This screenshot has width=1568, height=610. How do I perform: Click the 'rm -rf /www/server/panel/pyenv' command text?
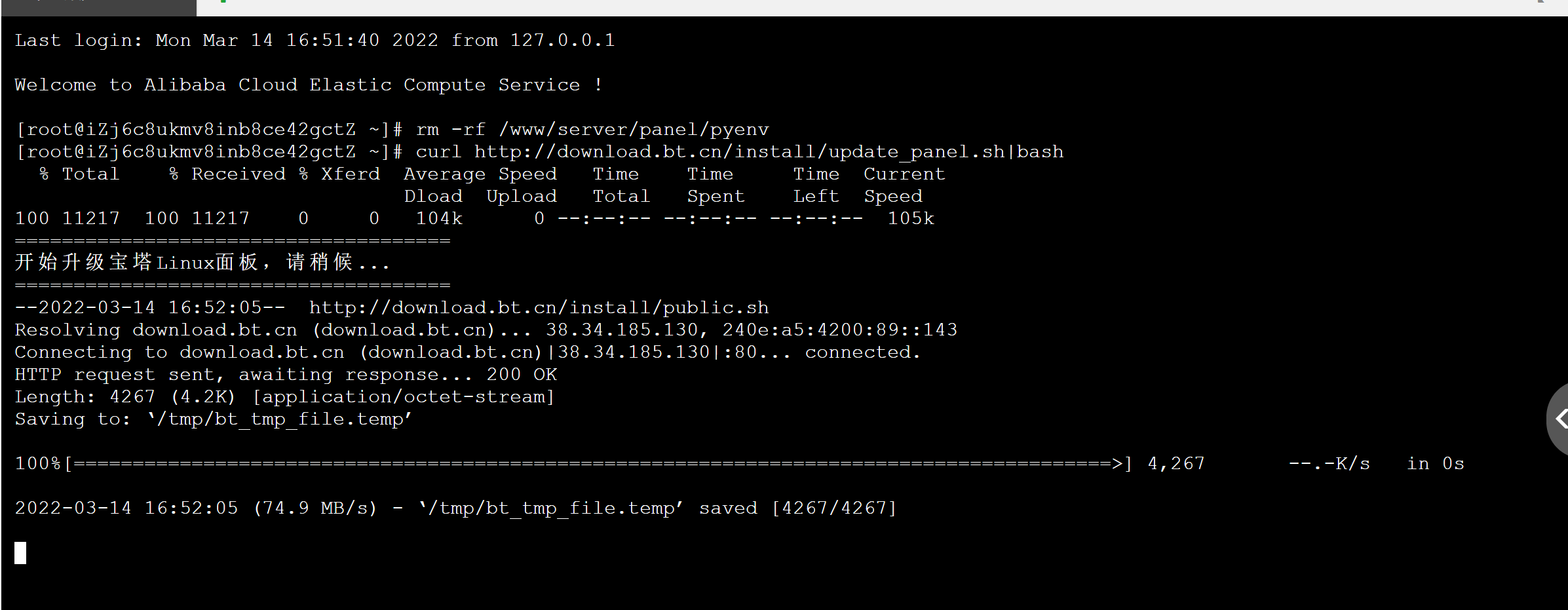tap(592, 129)
